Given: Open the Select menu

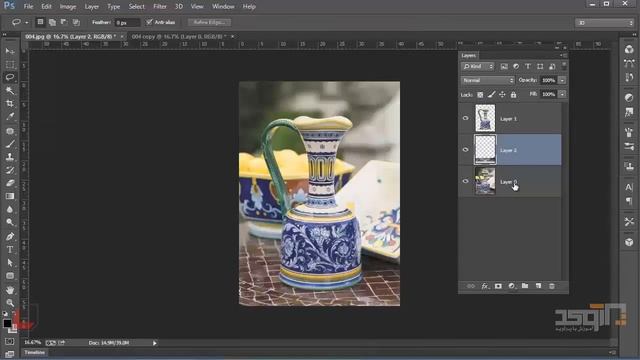Looking at the screenshot, I should click(136, 7).
